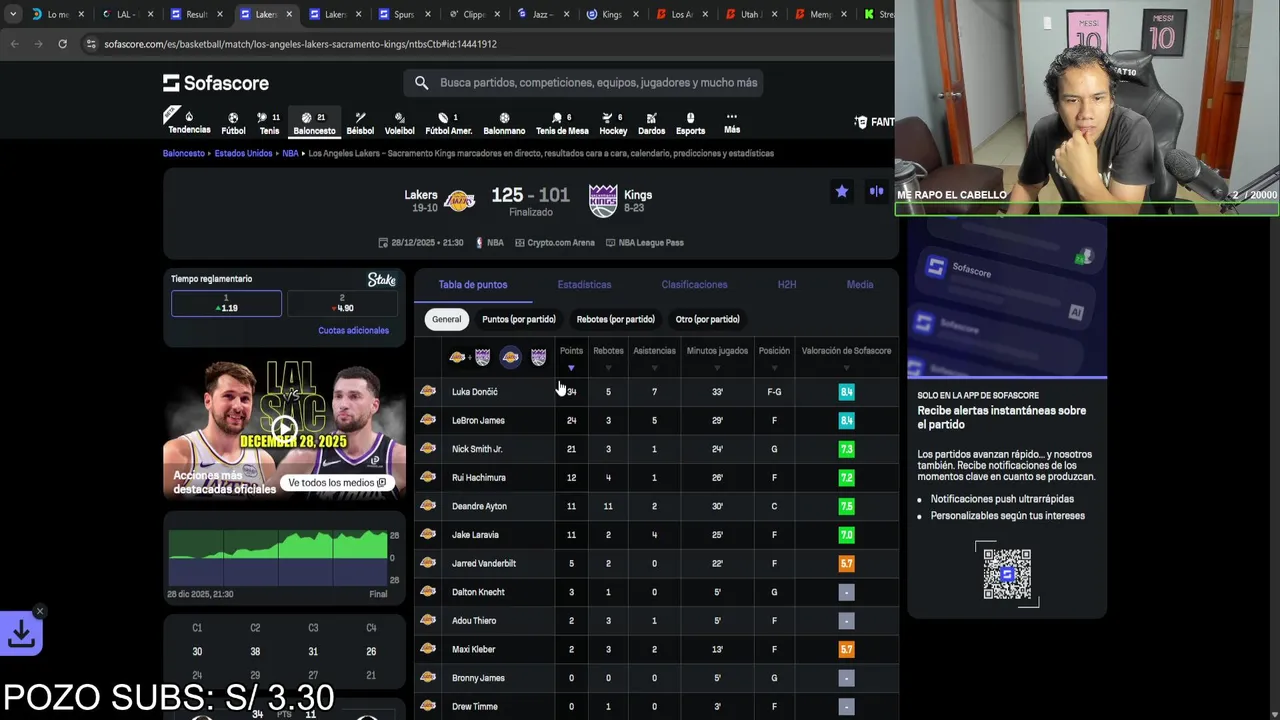Filter table to Kings players only
The image size is (1280, 720).
[x=538, y=357]
